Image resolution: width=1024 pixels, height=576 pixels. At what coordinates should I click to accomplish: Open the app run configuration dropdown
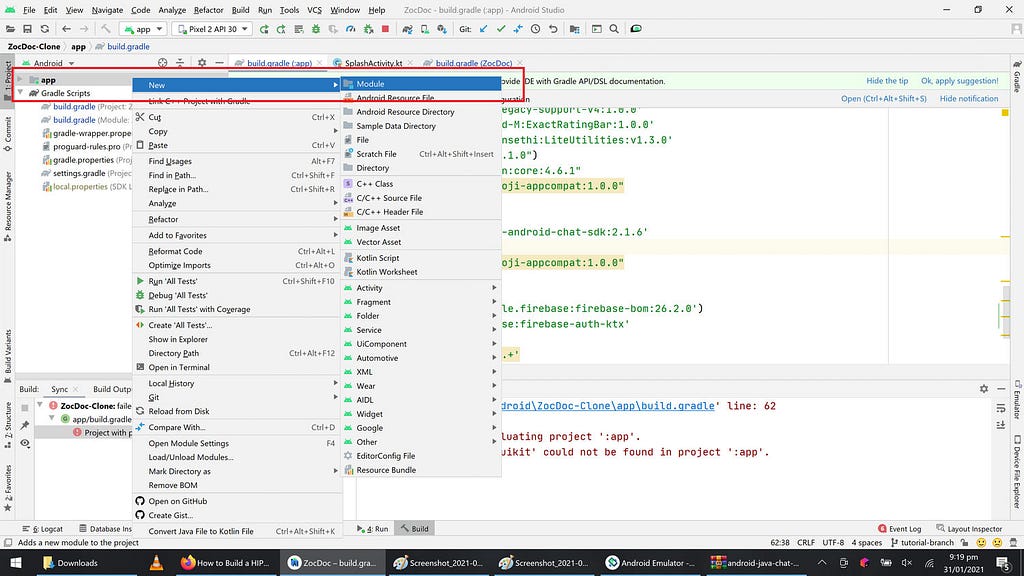pyautogui.click(x=144, y=29)
